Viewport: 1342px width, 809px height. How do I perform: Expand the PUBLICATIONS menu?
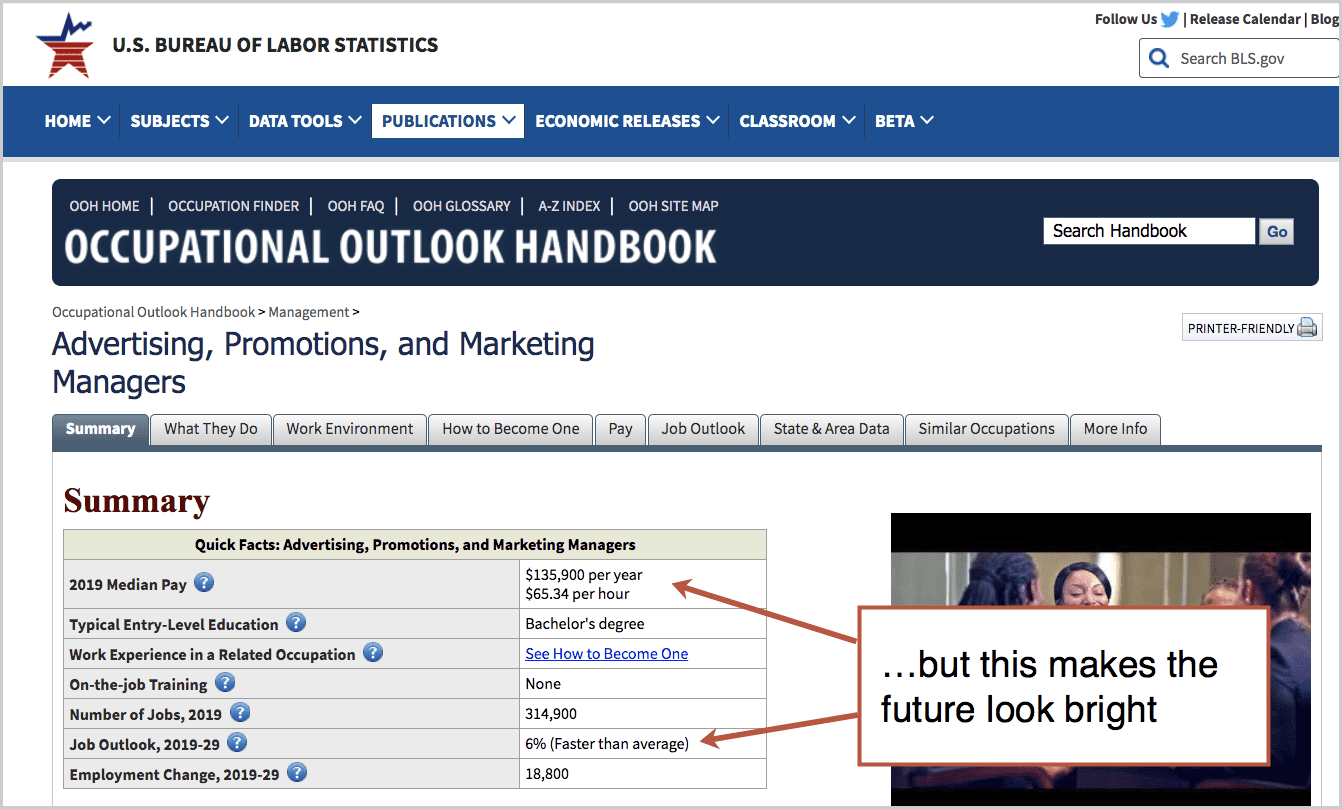448,121
